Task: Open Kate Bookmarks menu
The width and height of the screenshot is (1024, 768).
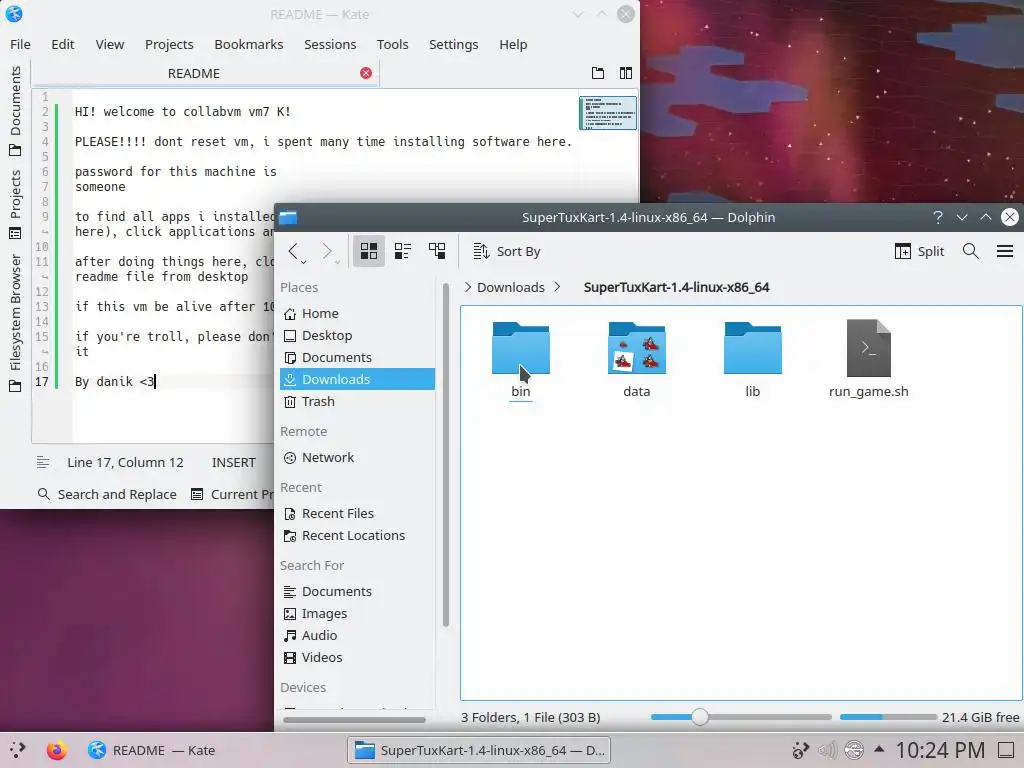Action: 249,44
